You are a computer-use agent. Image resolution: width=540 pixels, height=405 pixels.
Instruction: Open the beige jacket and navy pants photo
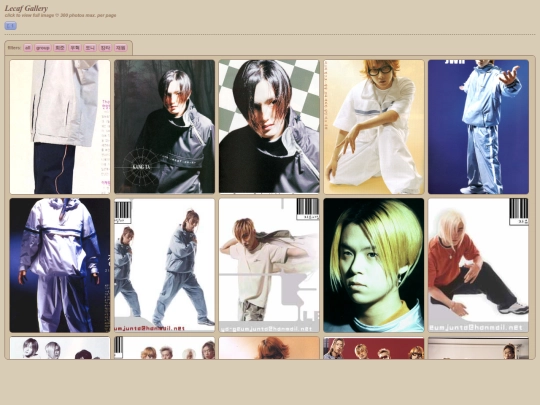click(60, 127)
